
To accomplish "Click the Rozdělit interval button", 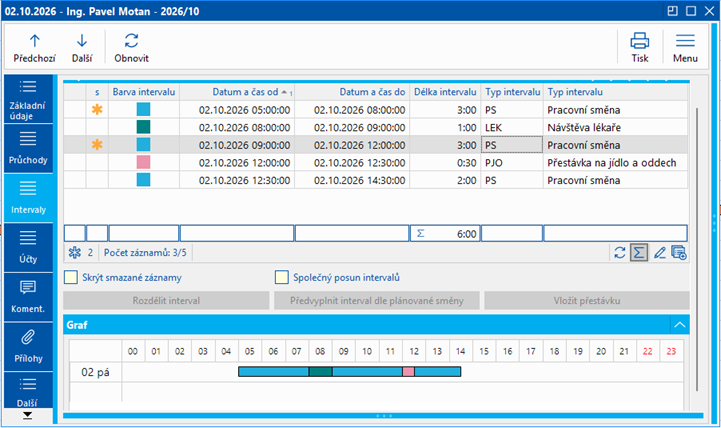I will pos(166,301).
